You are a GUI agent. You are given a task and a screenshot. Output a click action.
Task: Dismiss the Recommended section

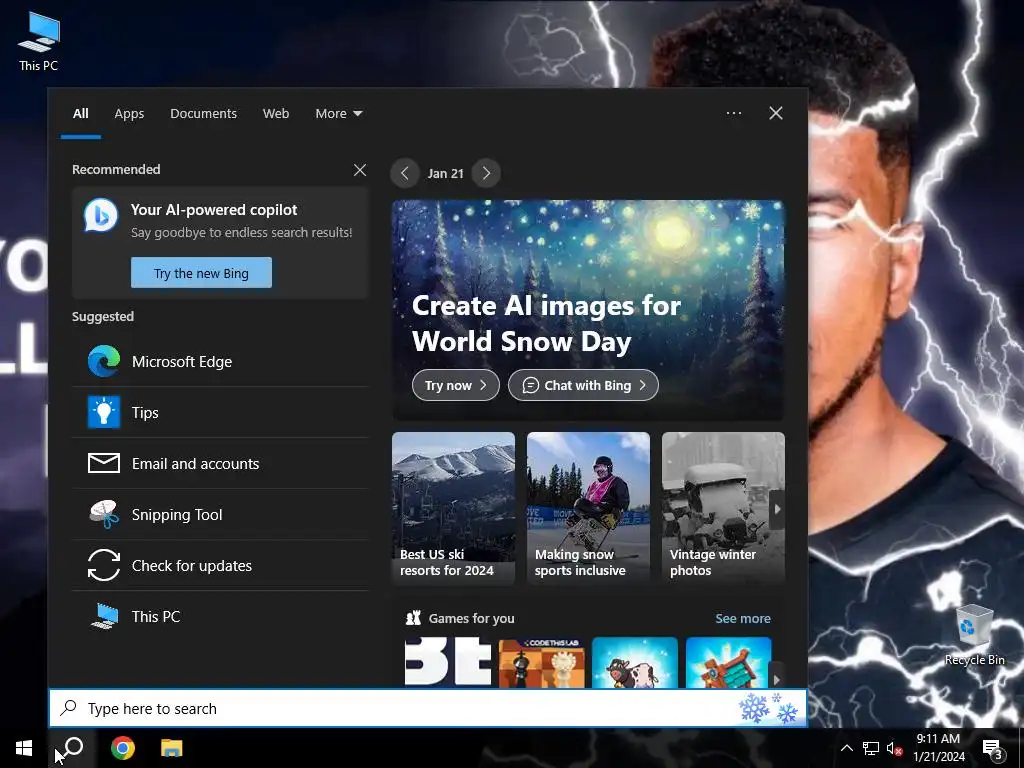360,170
